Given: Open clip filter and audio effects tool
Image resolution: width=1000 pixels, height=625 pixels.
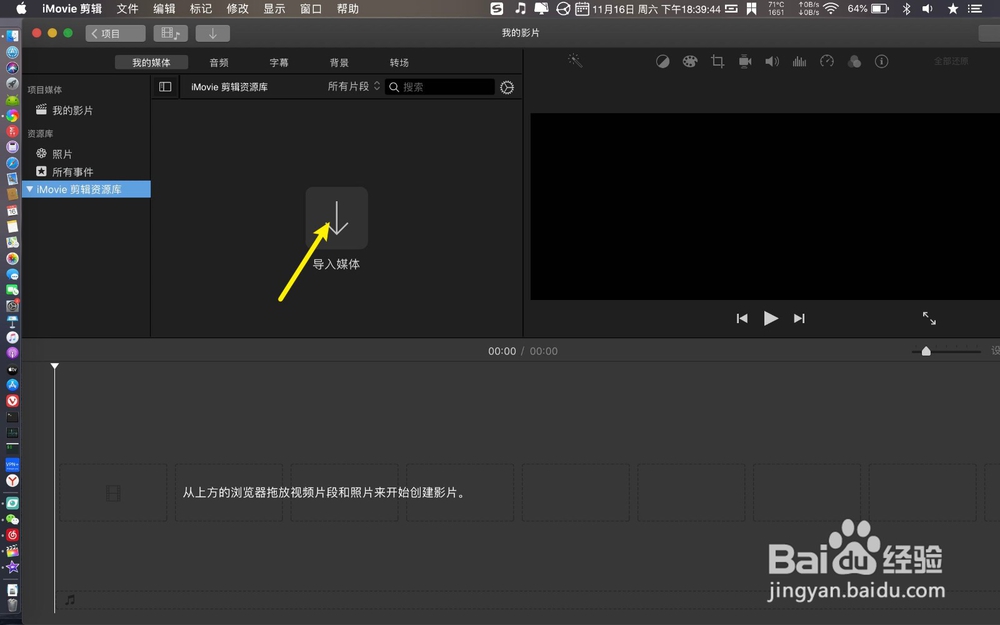Looking at the screenshot, I should click(x=854, y=61).
